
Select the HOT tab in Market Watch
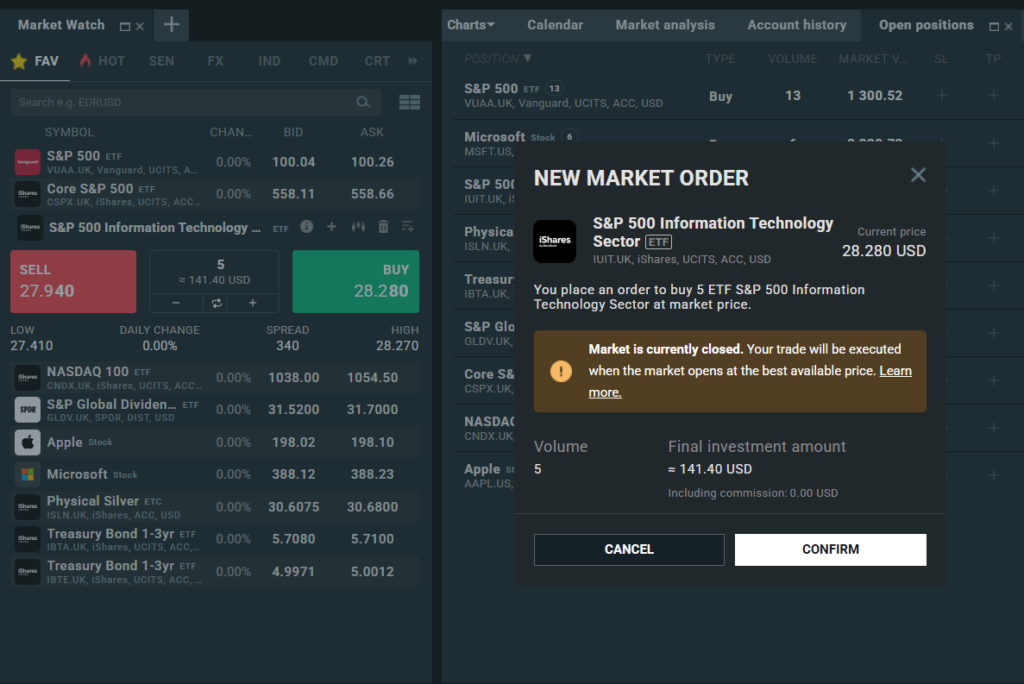click(102, 61)
